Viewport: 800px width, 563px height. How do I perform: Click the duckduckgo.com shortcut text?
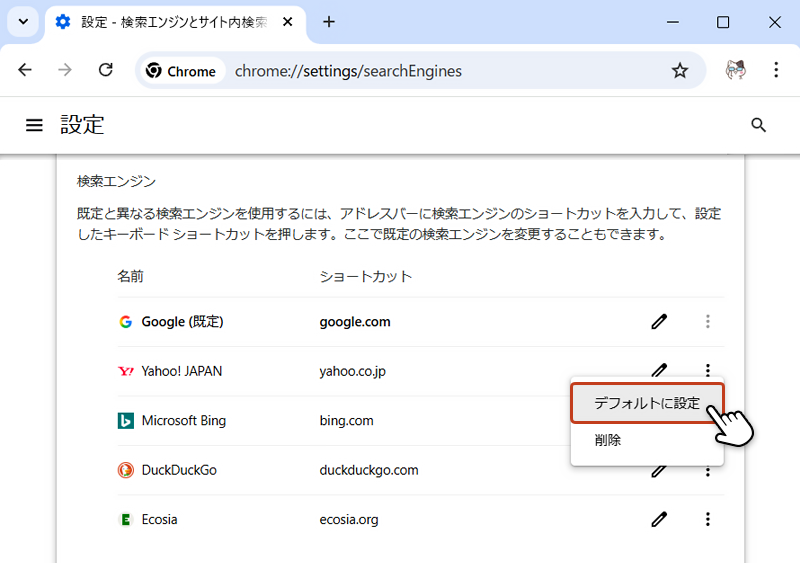tap(369, 470)
